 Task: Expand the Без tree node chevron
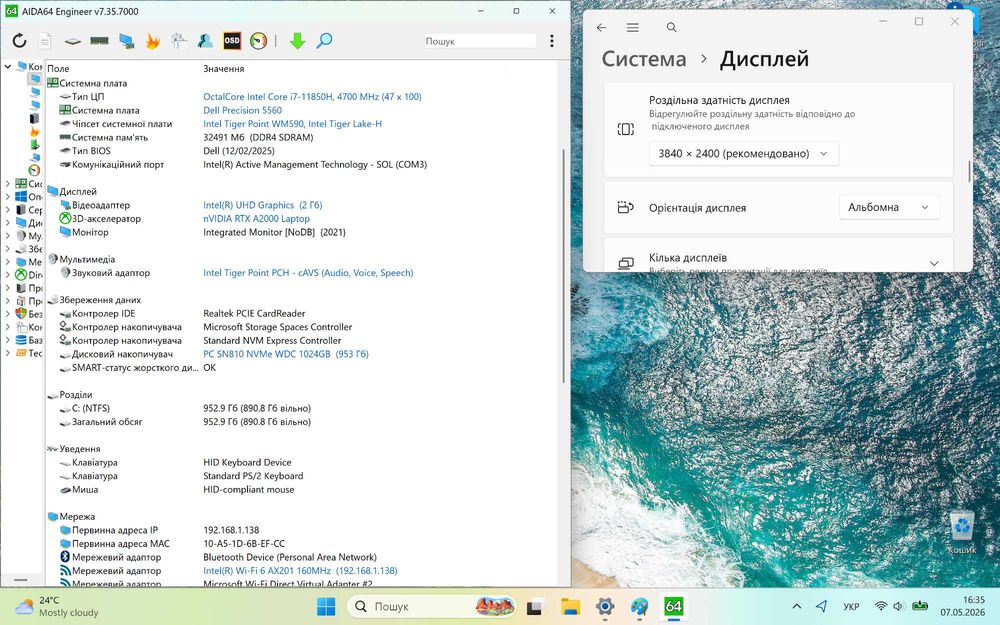point(8,314)
